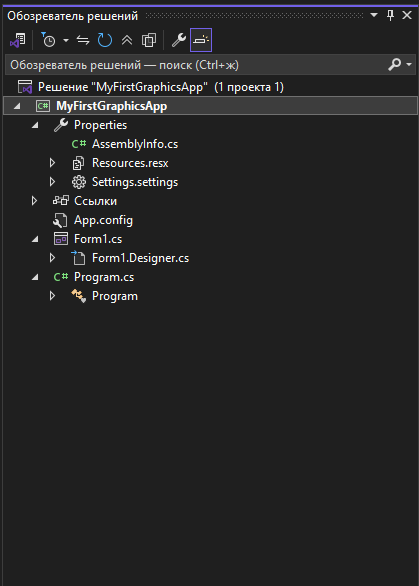Click Sync with Active Document arrows icon
Screen dimensions: 419x586
(x=83, y=40)
